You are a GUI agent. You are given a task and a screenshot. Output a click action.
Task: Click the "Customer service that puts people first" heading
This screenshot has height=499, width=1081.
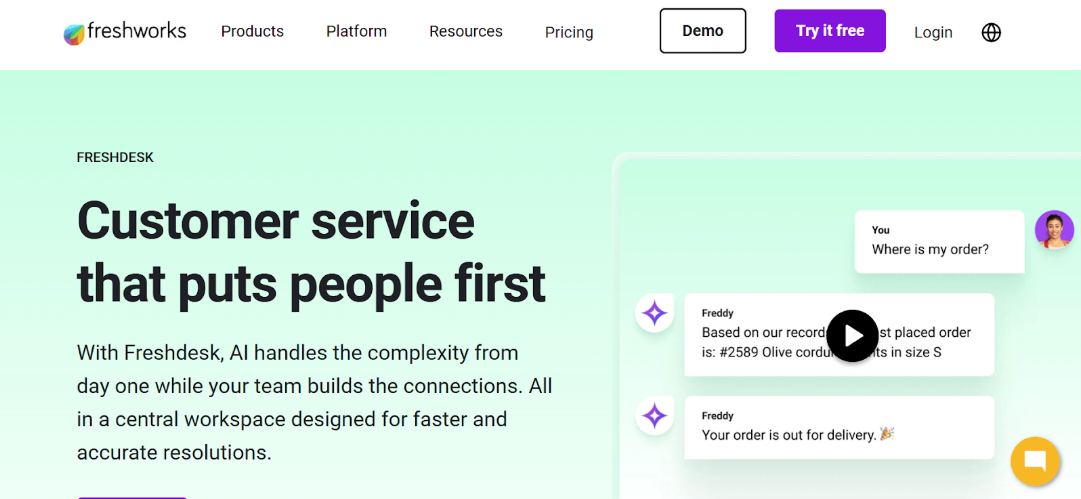(x=311, y=251)
